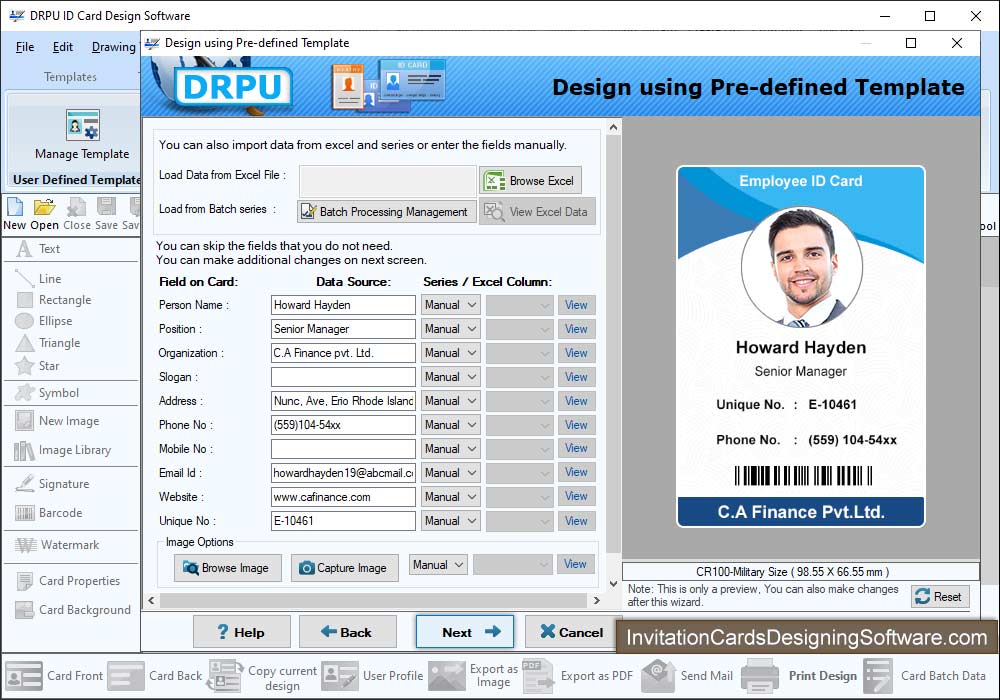The image size is (1000, 700).
Task: Open Unique No data source dropdown
Action: (x=450, y=521)
